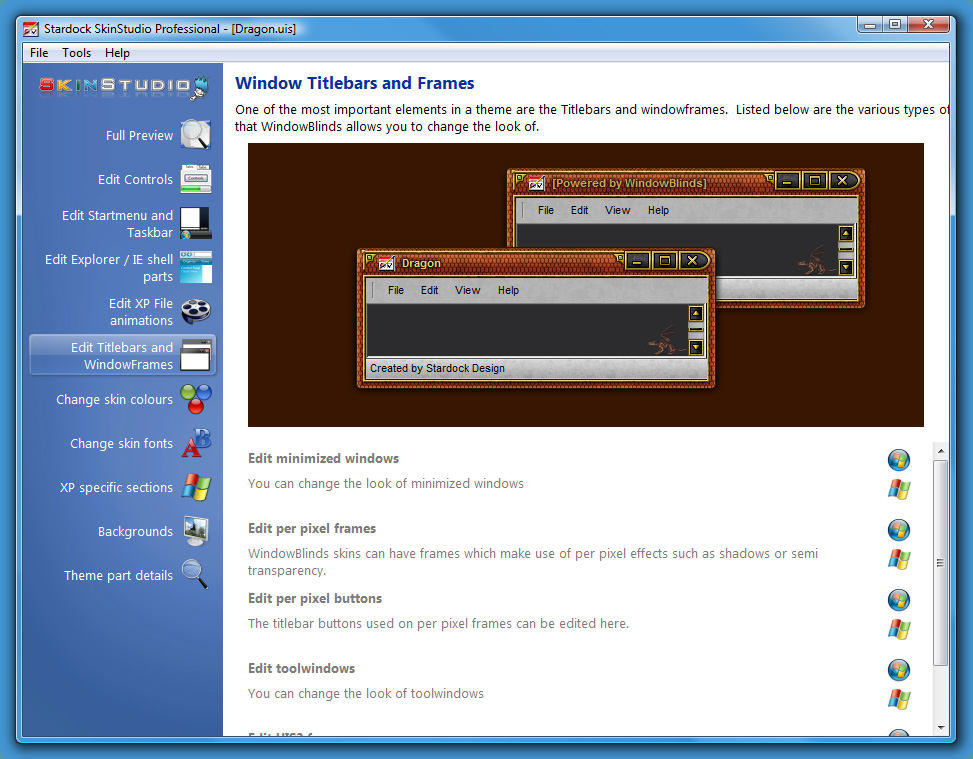
Task: Open Theme part details magnifier icon
Action: pos(195,575)
